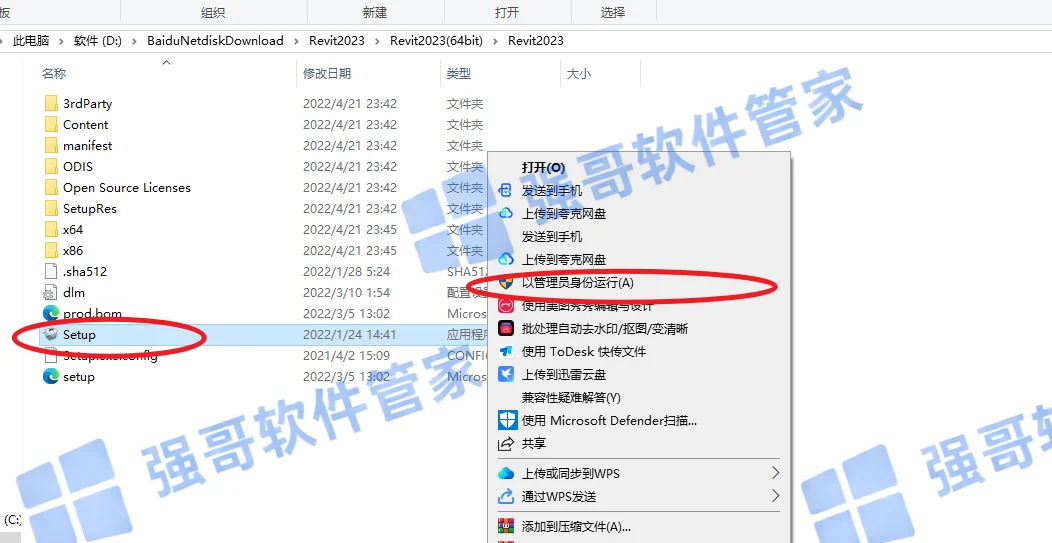Image resolution: width=1052 pixels, height=543 pixels.
Task: Click the 打开 ribbon group label
Action: (x=507, y=12)
